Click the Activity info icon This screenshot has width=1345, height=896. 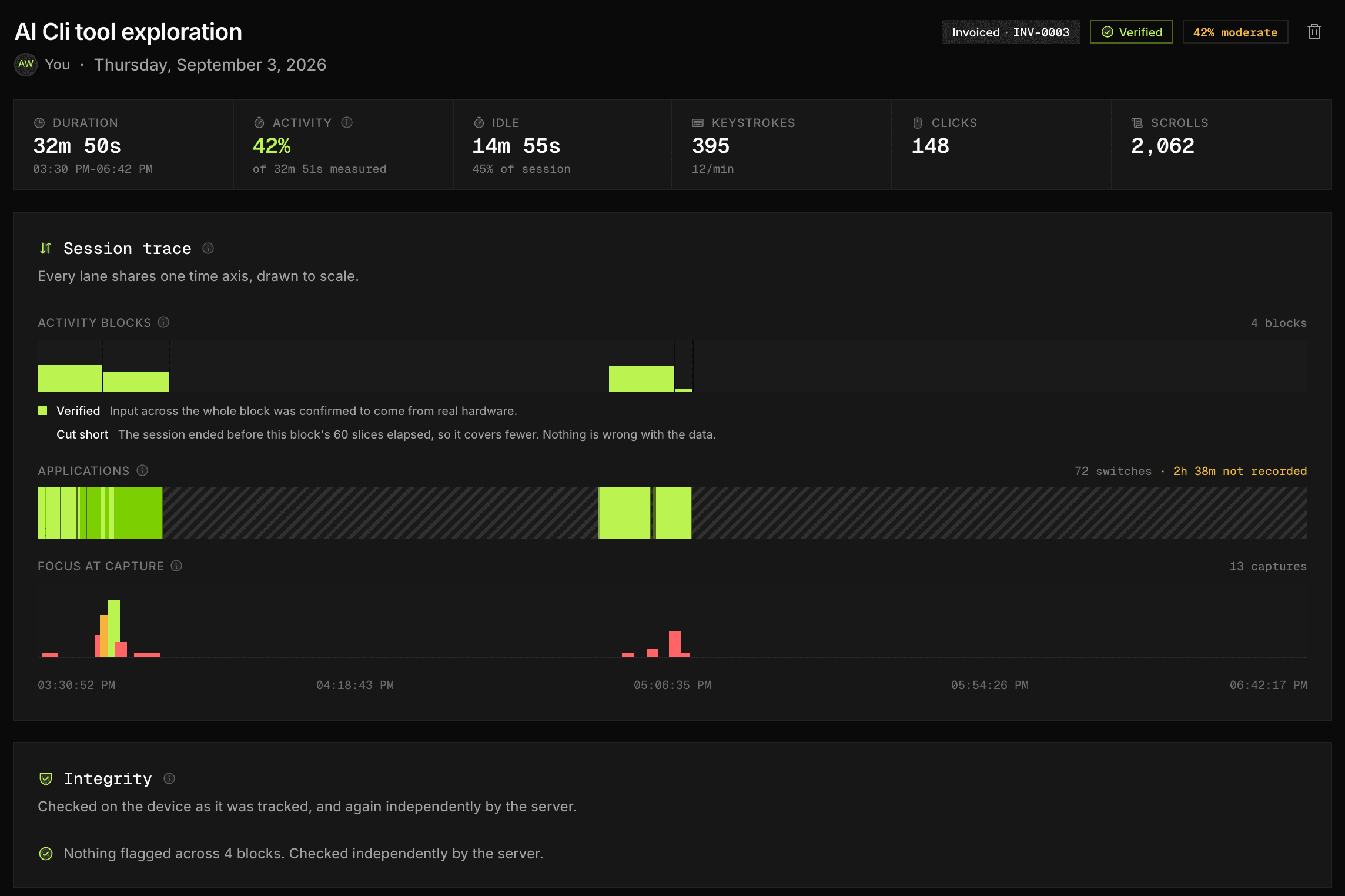[347, 122]
